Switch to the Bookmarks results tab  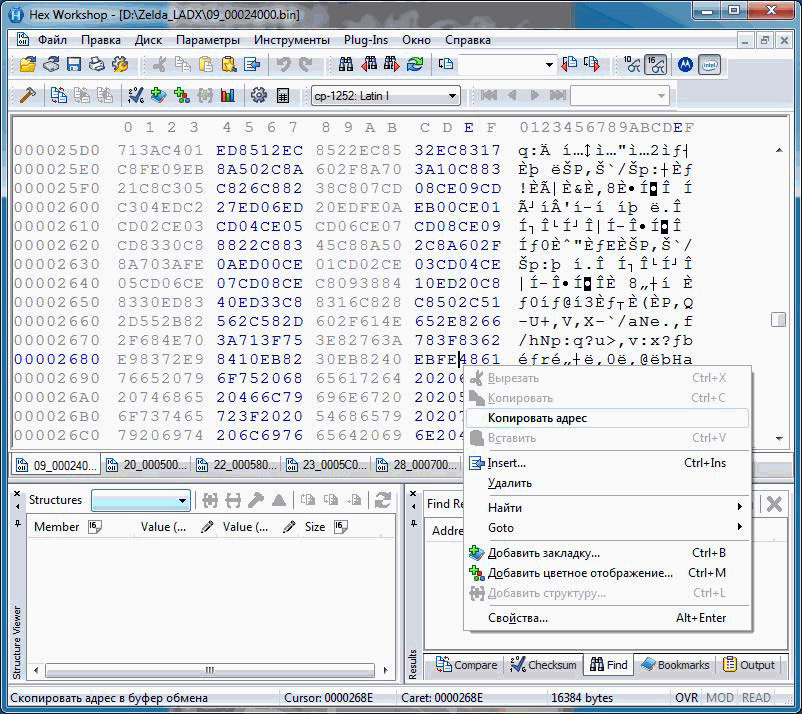pos(675,665)
